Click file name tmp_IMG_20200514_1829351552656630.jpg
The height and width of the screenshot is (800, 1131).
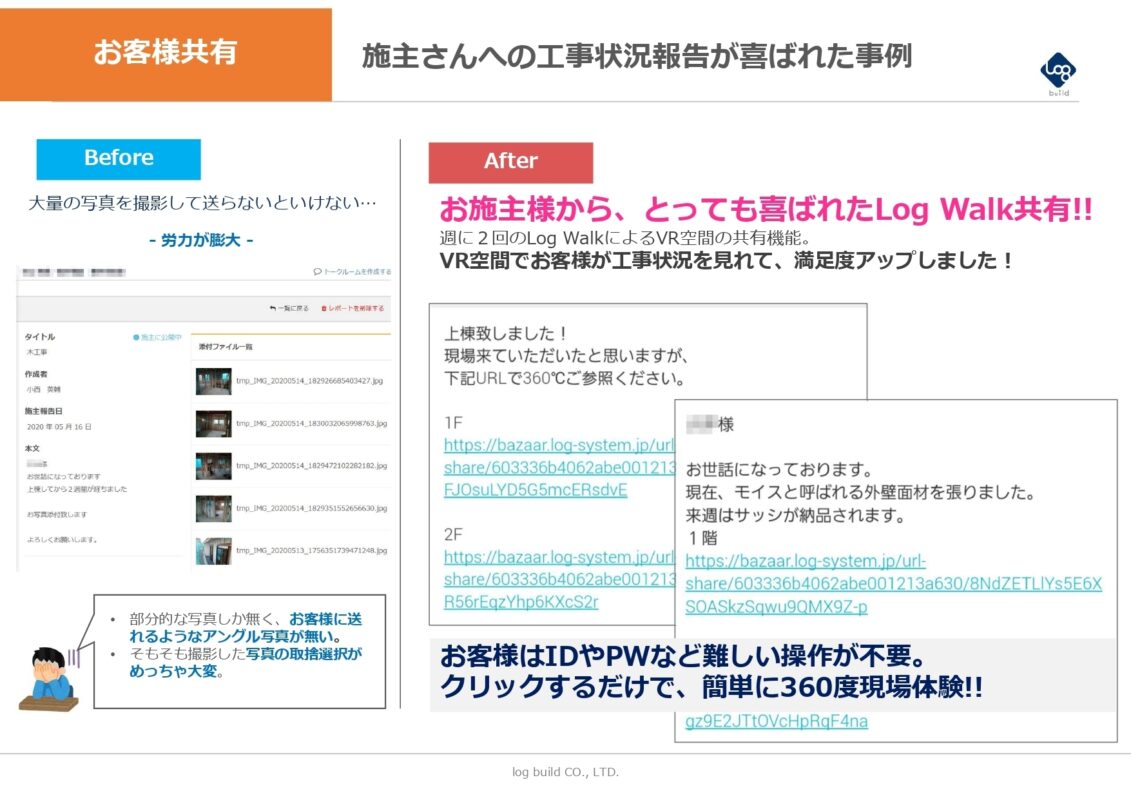click(312, 509)
